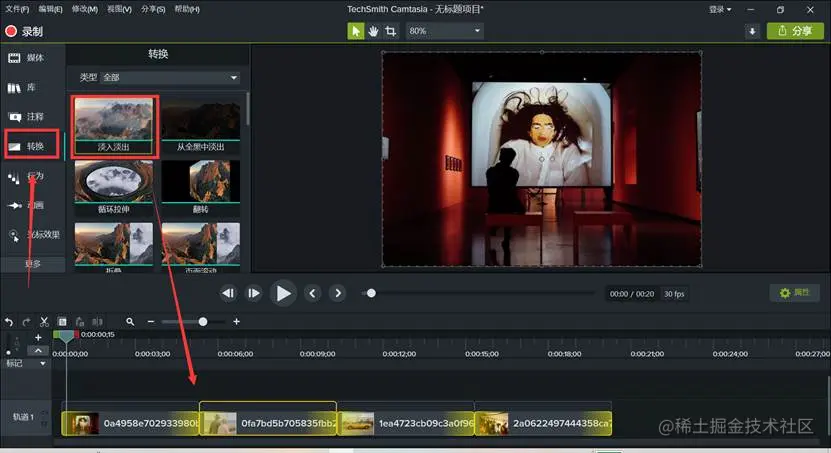
Task: Choose the crop tool above the canvas
Action: pyautogui.click(x=390, y=31)
